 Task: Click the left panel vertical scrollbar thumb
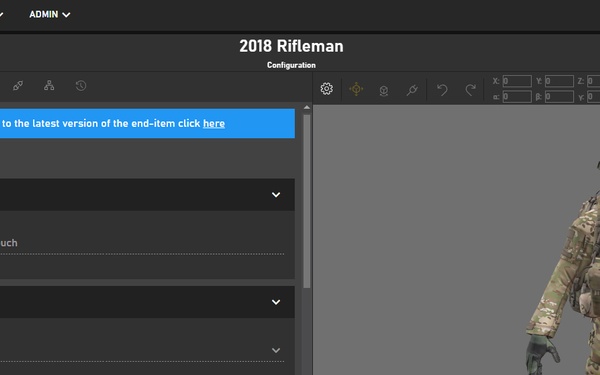[x=307, y=201]
